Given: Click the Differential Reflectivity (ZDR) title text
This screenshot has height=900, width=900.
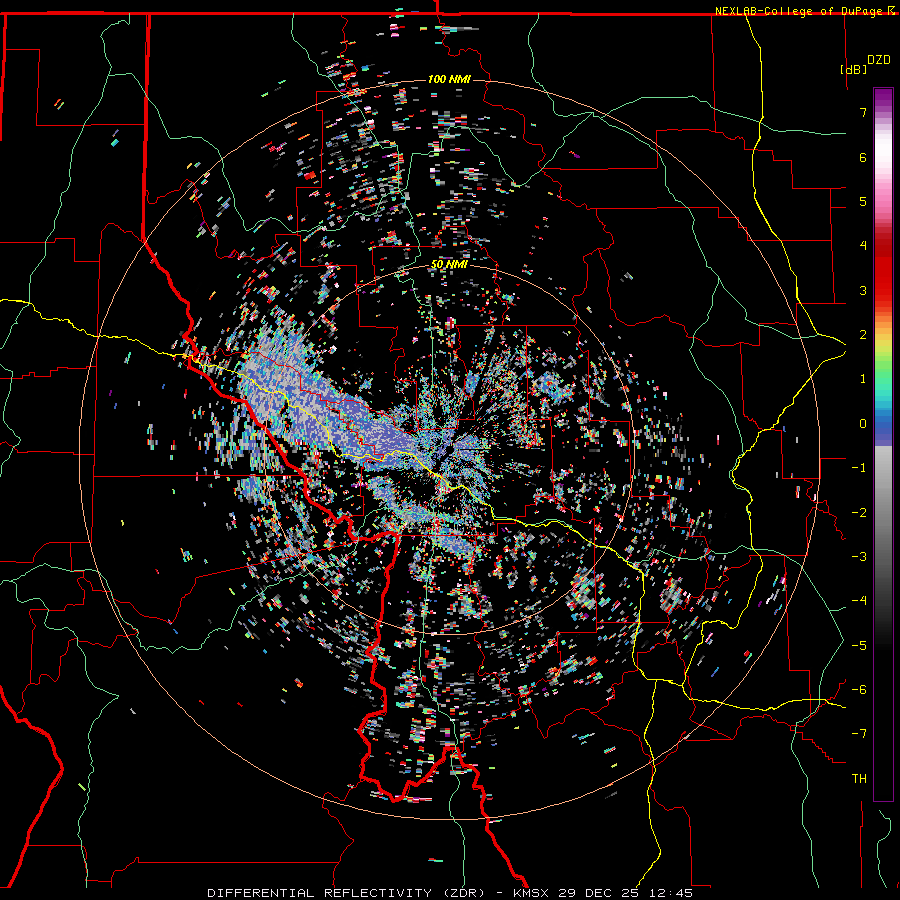Looking at the screenshot, I should tap(346, 893).
